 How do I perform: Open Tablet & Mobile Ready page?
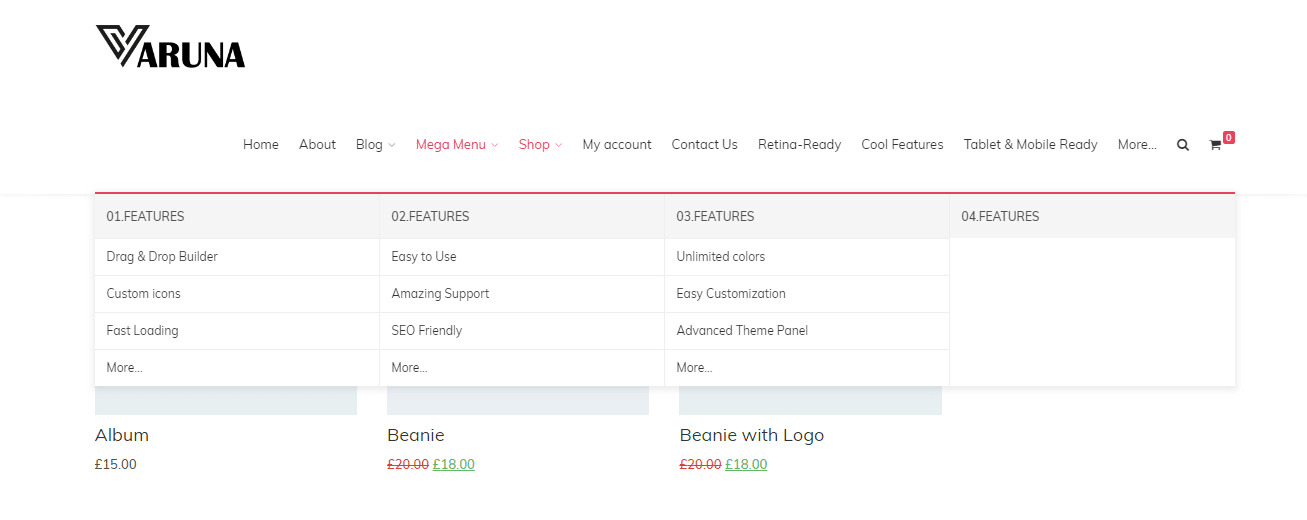tap(1030, 145)
